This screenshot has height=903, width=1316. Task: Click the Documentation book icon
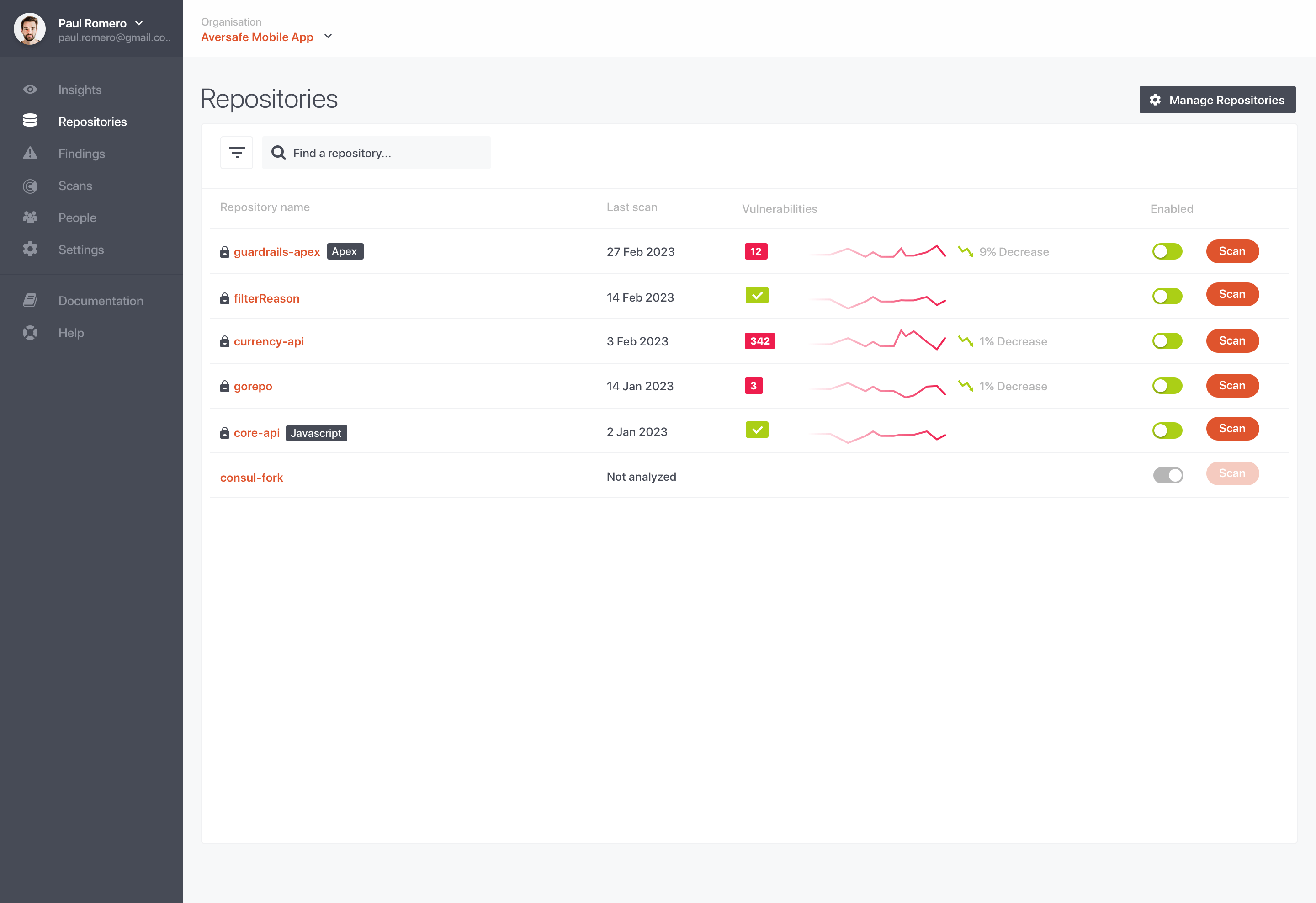point(30,301)
